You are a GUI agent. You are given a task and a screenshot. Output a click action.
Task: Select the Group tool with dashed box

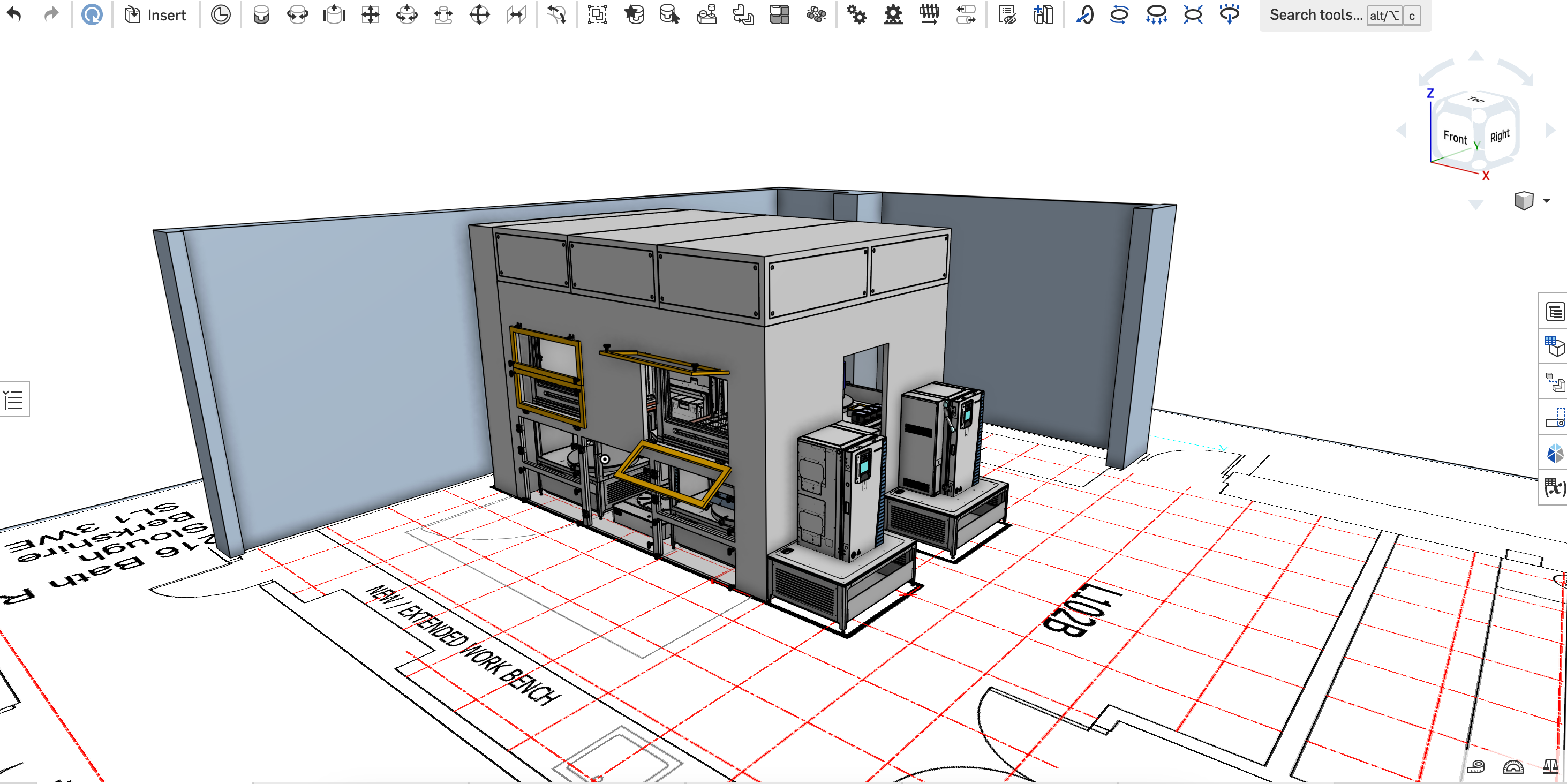tap(597, 14)
